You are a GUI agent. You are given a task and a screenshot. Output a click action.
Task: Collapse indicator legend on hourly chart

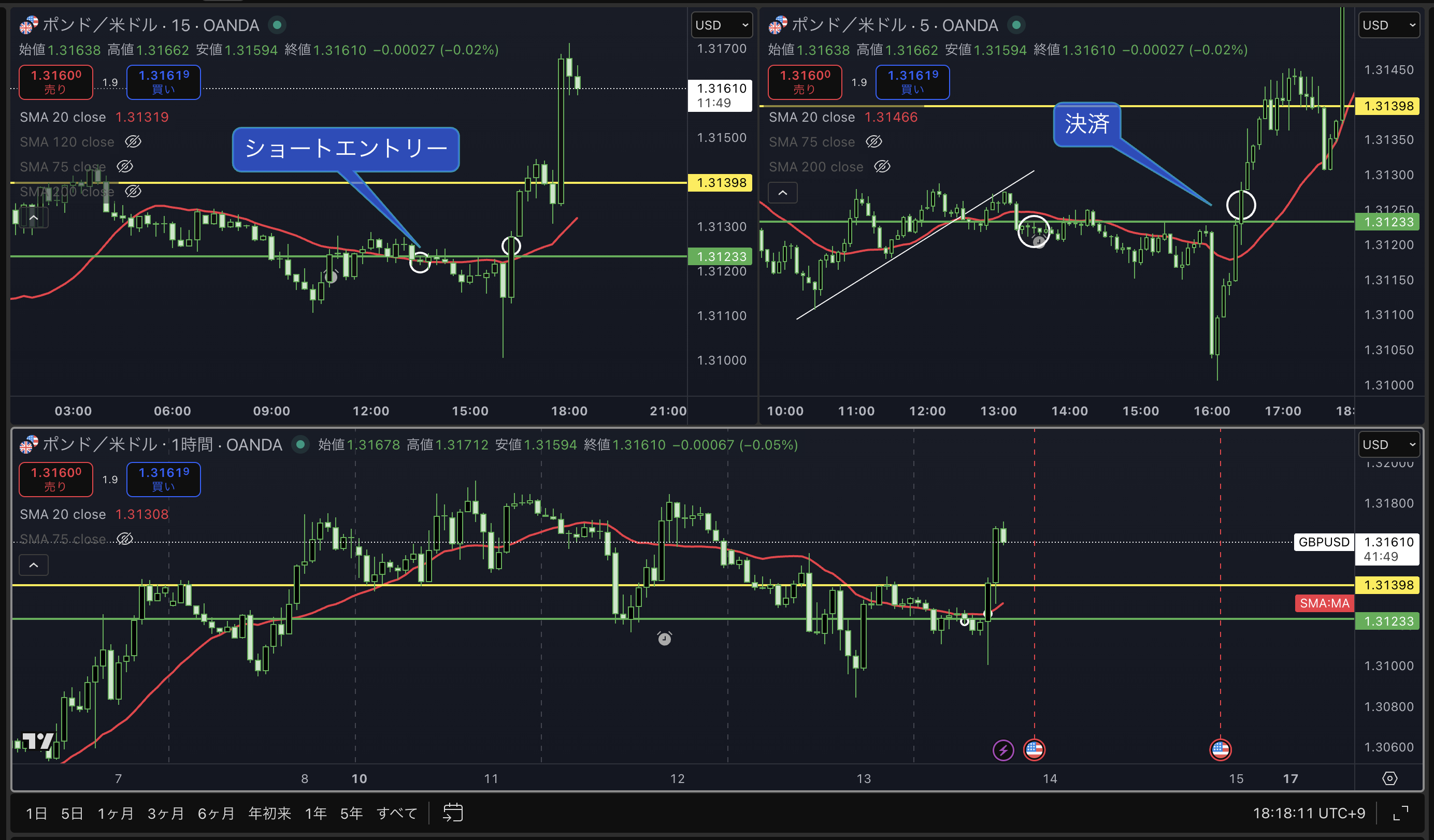pyautogui.click(x=34, y=564)
